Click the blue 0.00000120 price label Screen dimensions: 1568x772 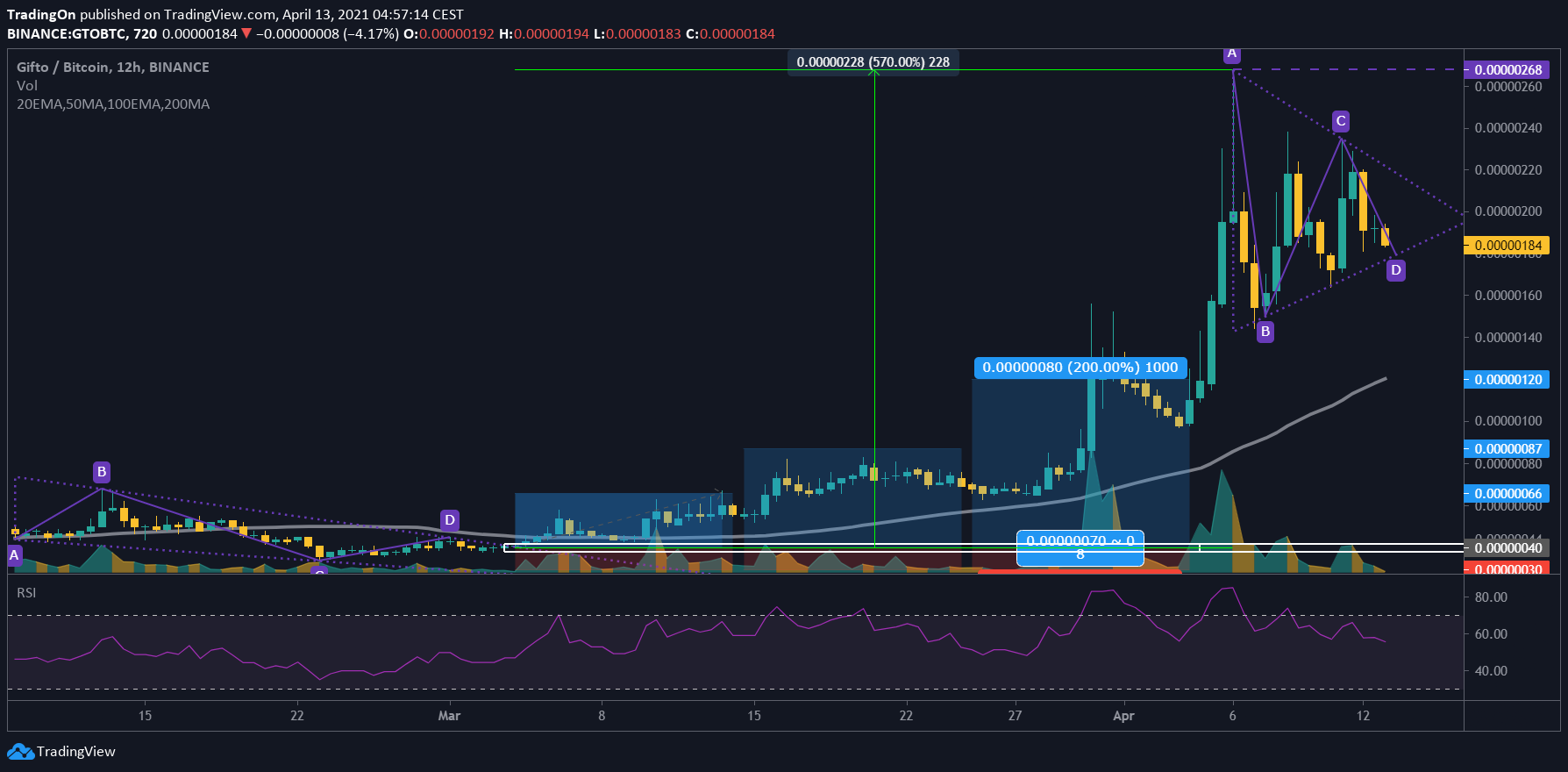pos(1507,380)
